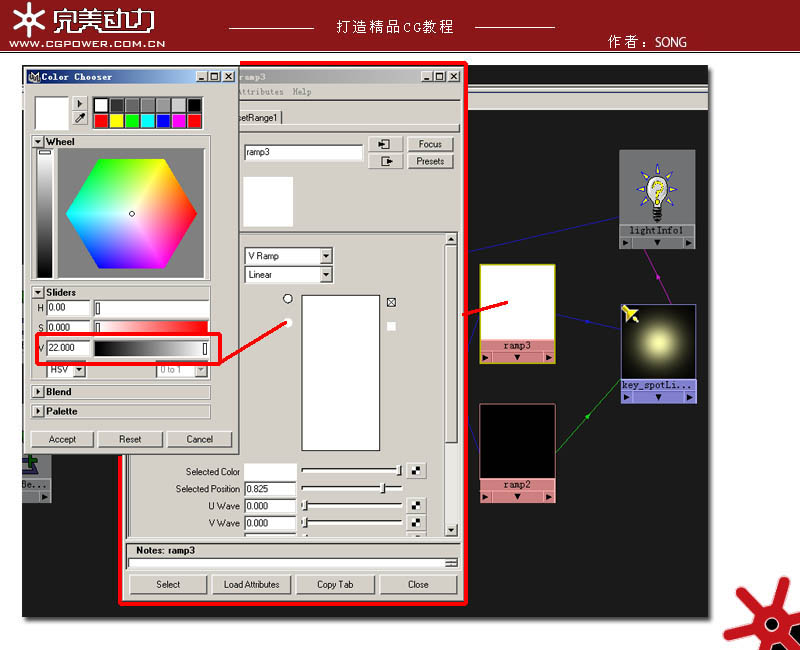This screenshot has height=650, width=800.
Task: Cancel the Color Chooser
Action: coord(199,439)
